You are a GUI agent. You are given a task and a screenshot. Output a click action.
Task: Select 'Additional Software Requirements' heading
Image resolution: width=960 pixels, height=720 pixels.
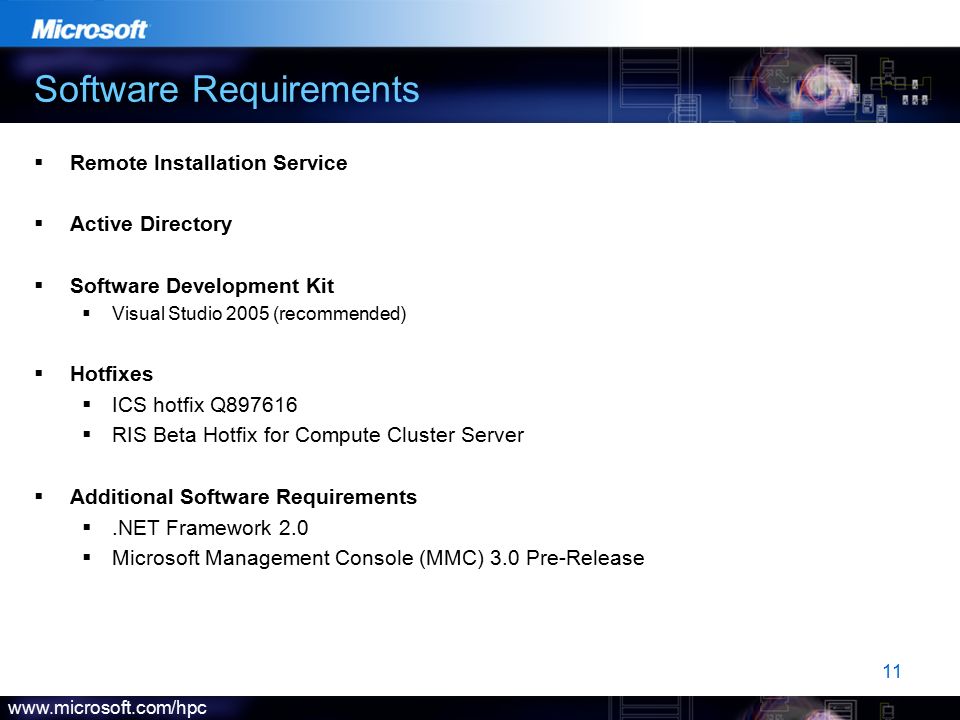coord(244,497)
